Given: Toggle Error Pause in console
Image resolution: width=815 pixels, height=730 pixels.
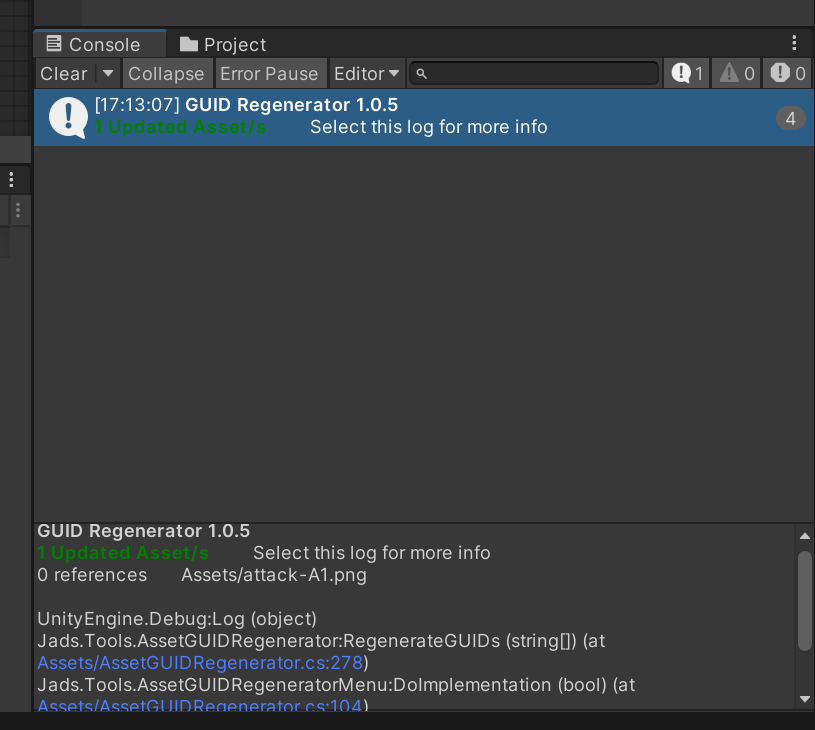Looking at the screenshot, I should click(x=269, y=73).
